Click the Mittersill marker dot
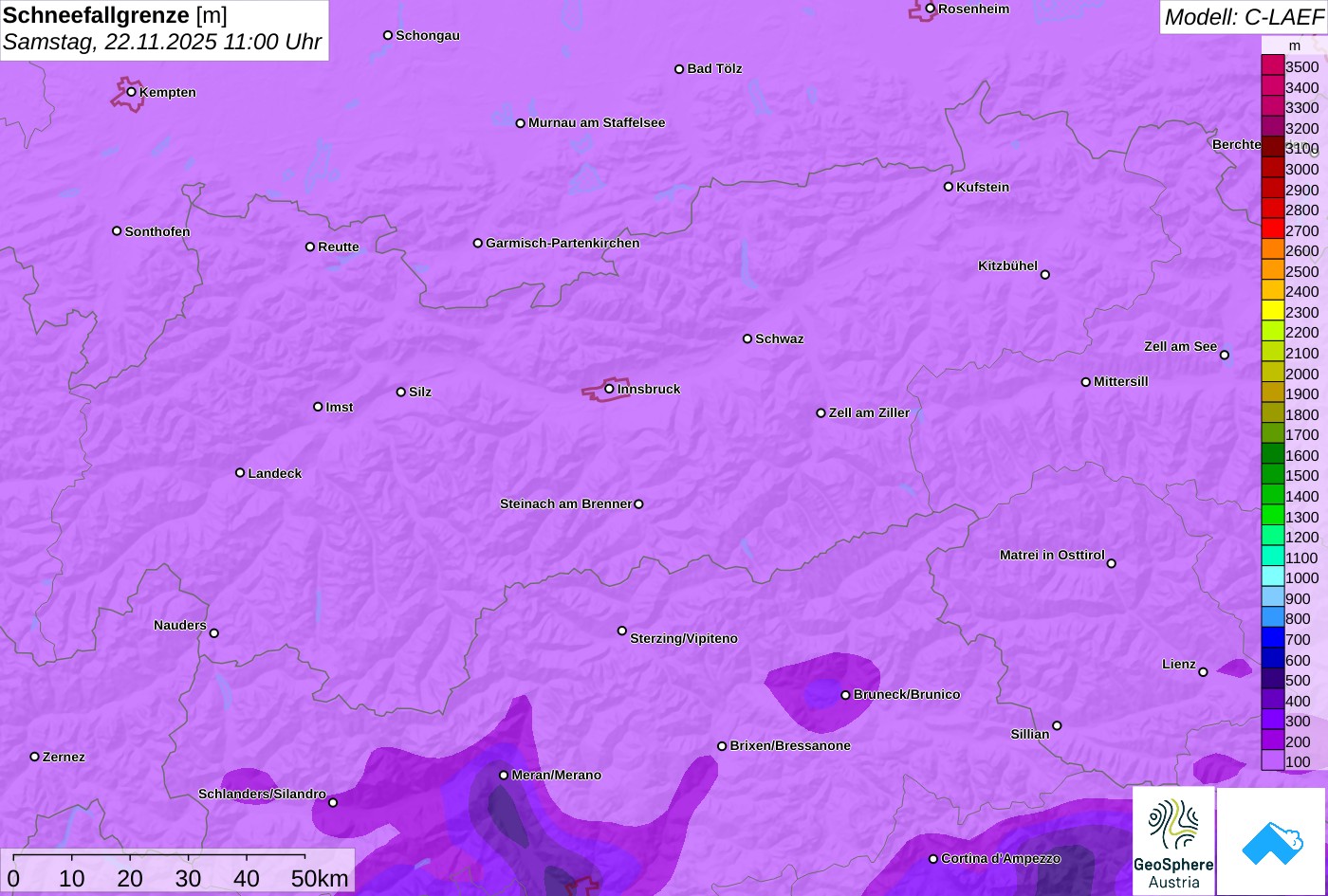Viewport: 1328px width, 896px height. (1086, 382)
